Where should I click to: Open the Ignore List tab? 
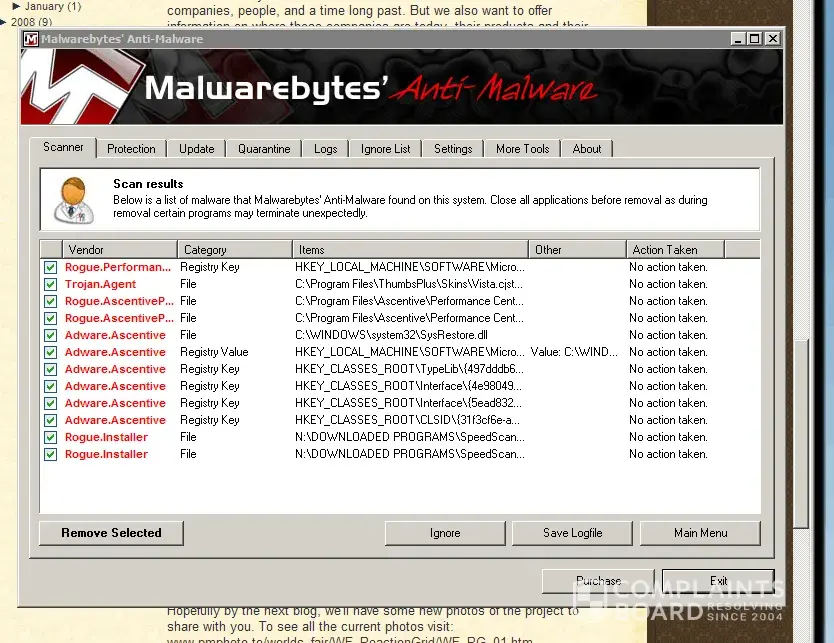(x=385, y=149)
